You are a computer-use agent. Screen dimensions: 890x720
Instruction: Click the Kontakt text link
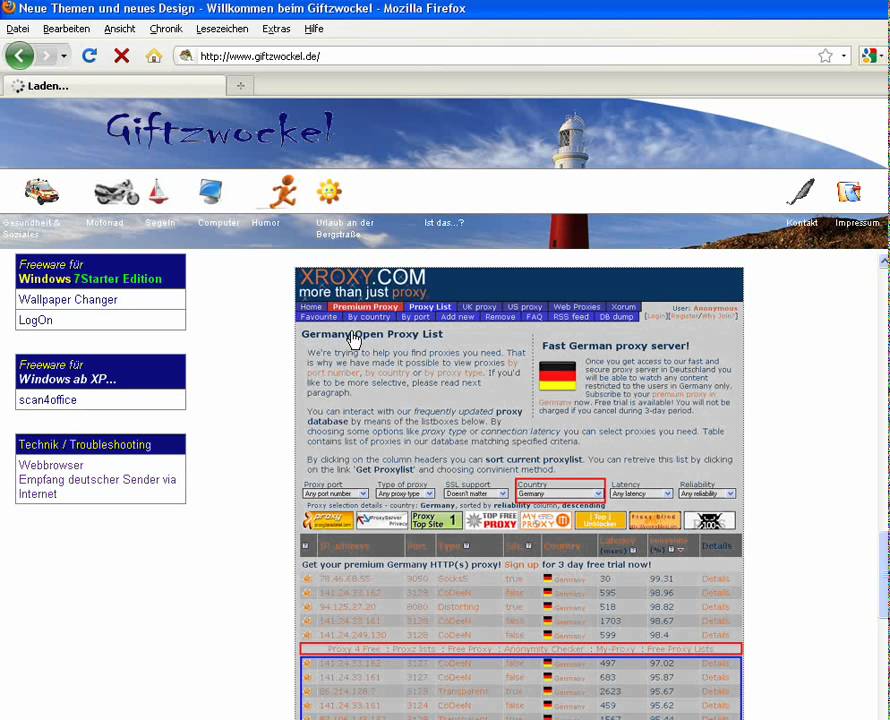coord(802,223)
